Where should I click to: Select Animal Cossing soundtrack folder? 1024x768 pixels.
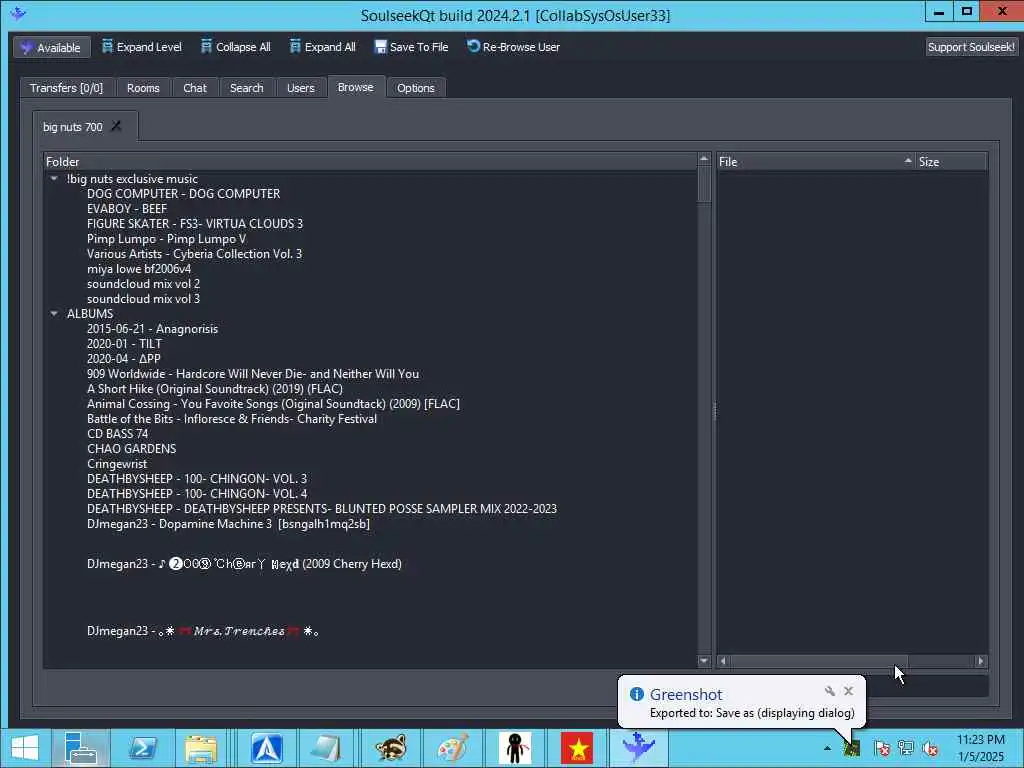(273, 404)
